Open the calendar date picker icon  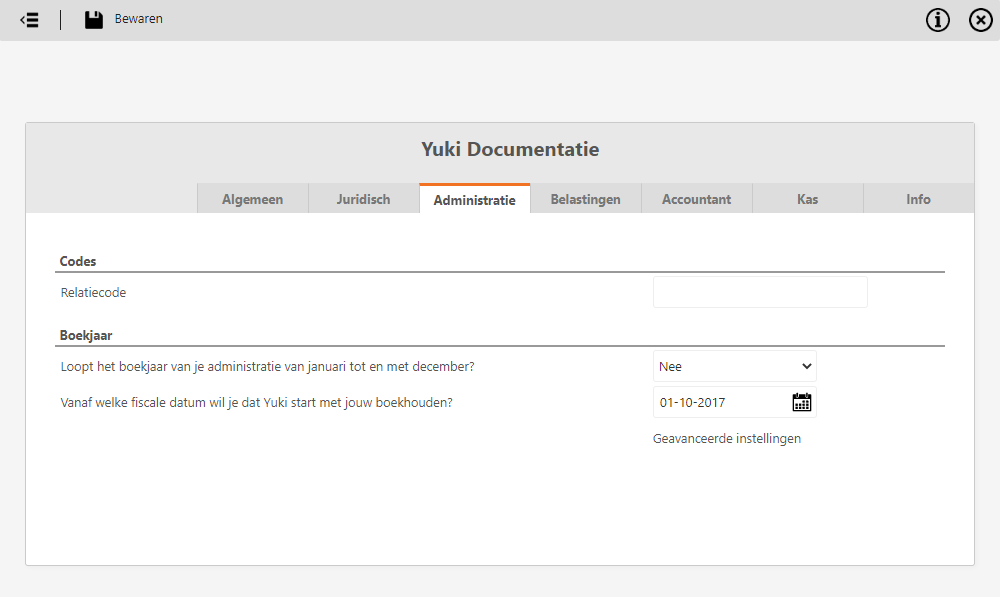[x=802, y=402]
